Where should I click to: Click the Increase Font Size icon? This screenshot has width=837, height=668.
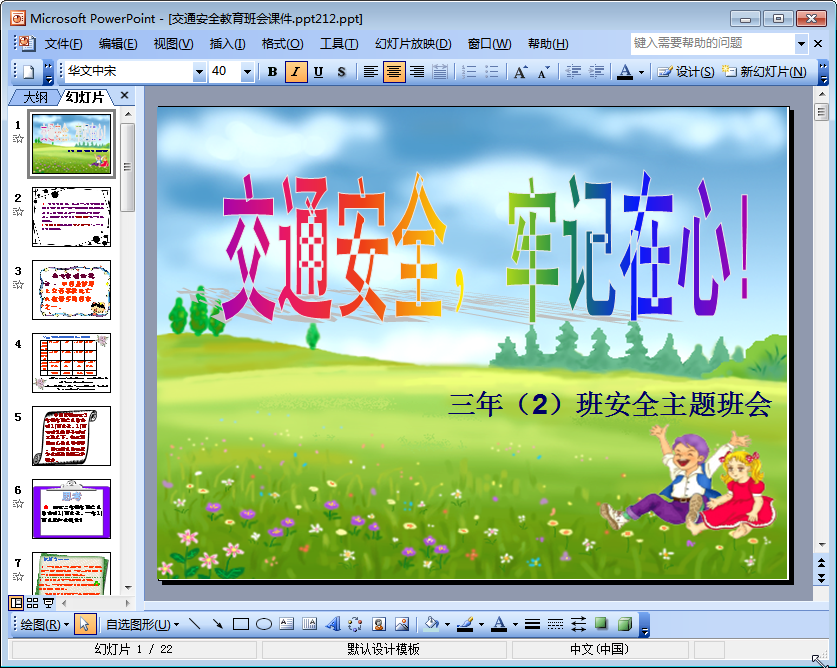click(x=520, y=71)
